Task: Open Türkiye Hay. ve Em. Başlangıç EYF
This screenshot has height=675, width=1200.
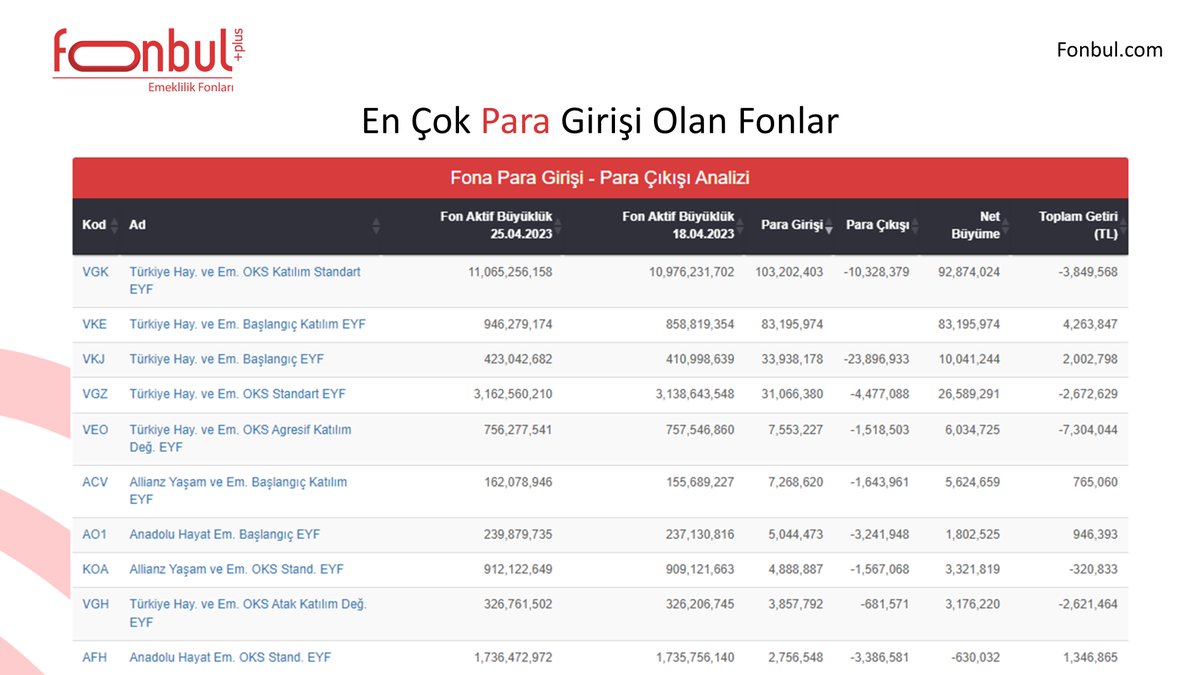Action: [x=227, y=360]
